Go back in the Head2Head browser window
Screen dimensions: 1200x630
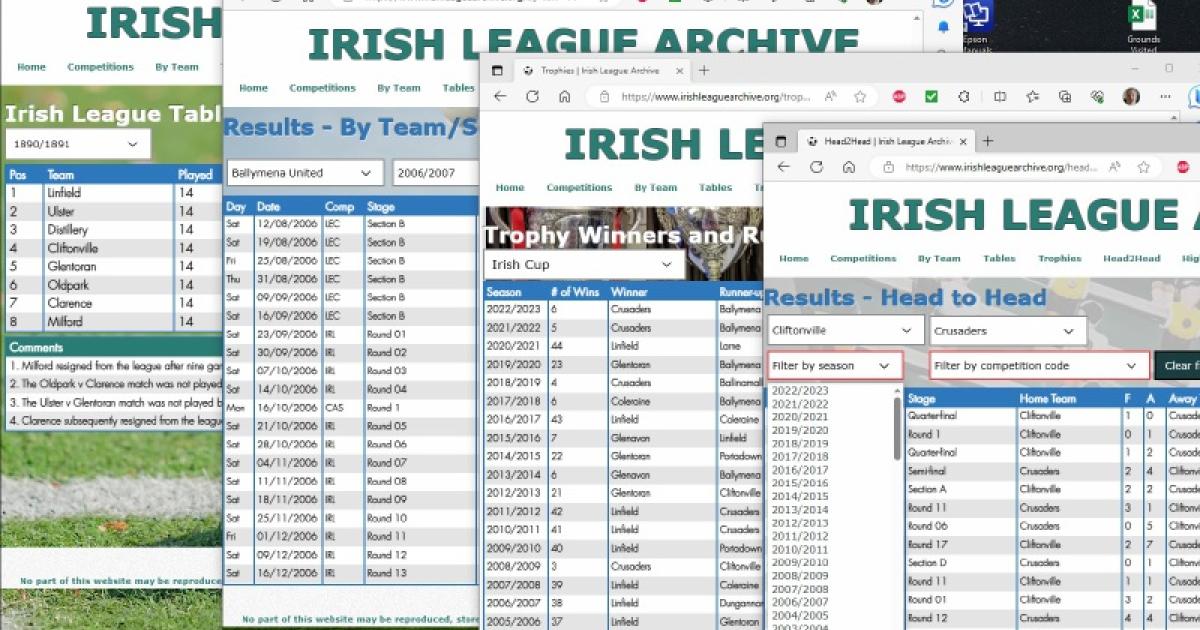783,168
